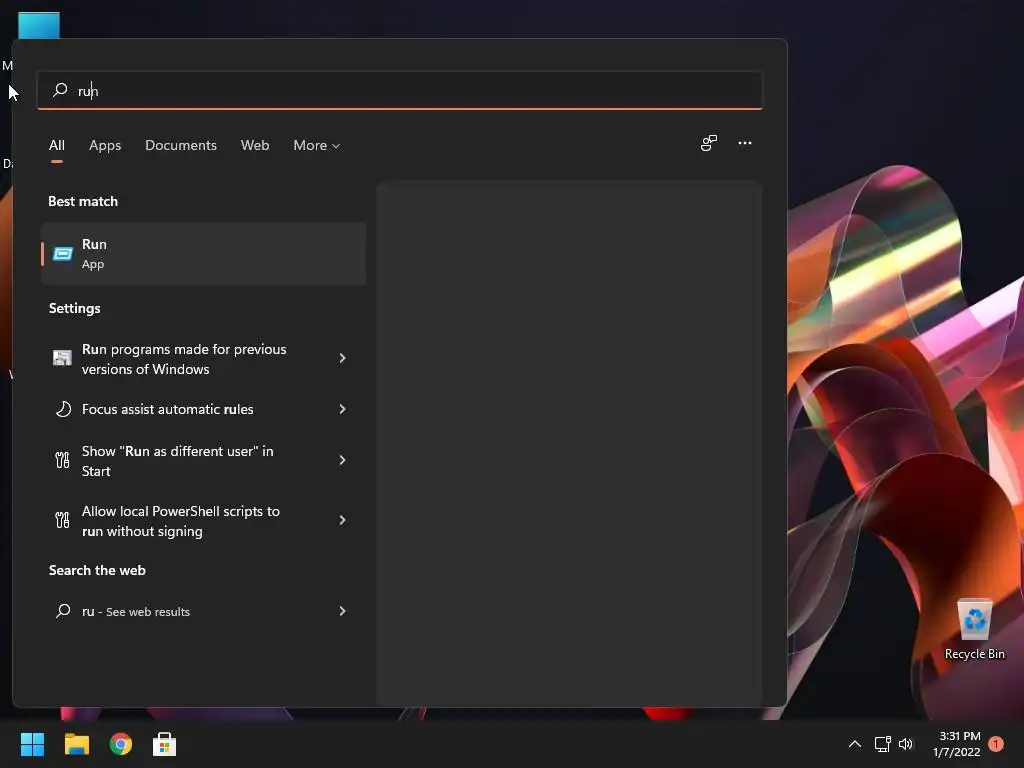The width and height of the screenshot is (1024, 768).
Task: Expand arrow for Run programs made for previous versions
Action: click(342, 358)
